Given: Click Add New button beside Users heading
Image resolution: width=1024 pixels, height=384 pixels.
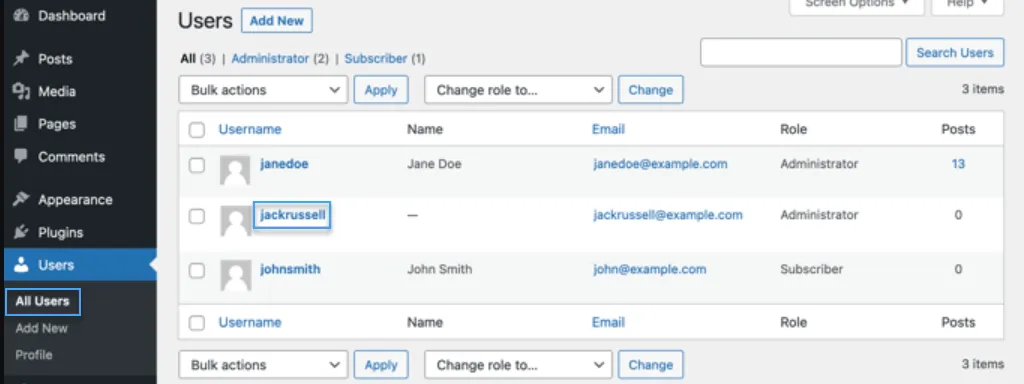Looking at the screenshot, I should click(277, 21).
